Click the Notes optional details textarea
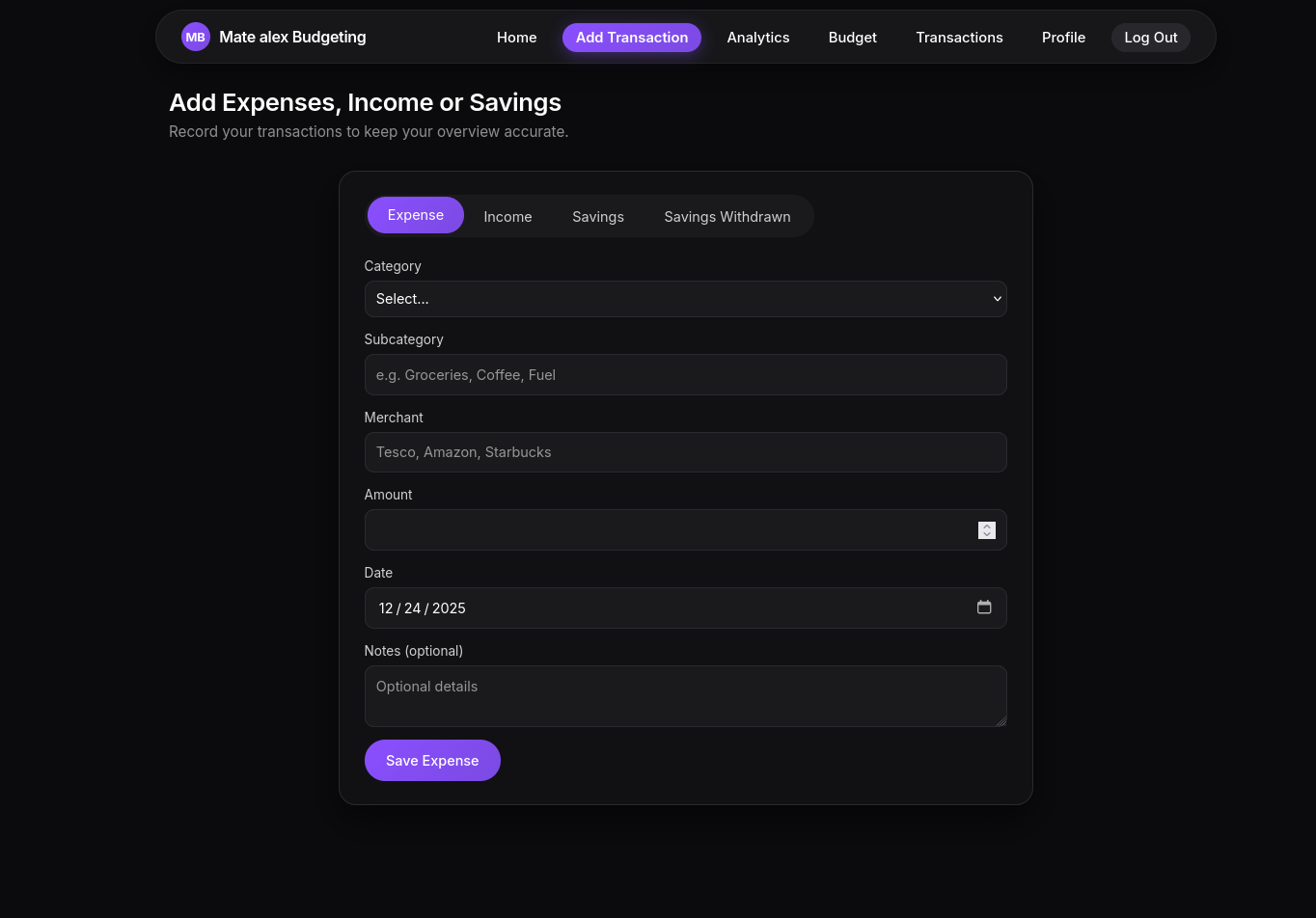Viewport: 1316px width, 918px height. click(x=685, y=696)
